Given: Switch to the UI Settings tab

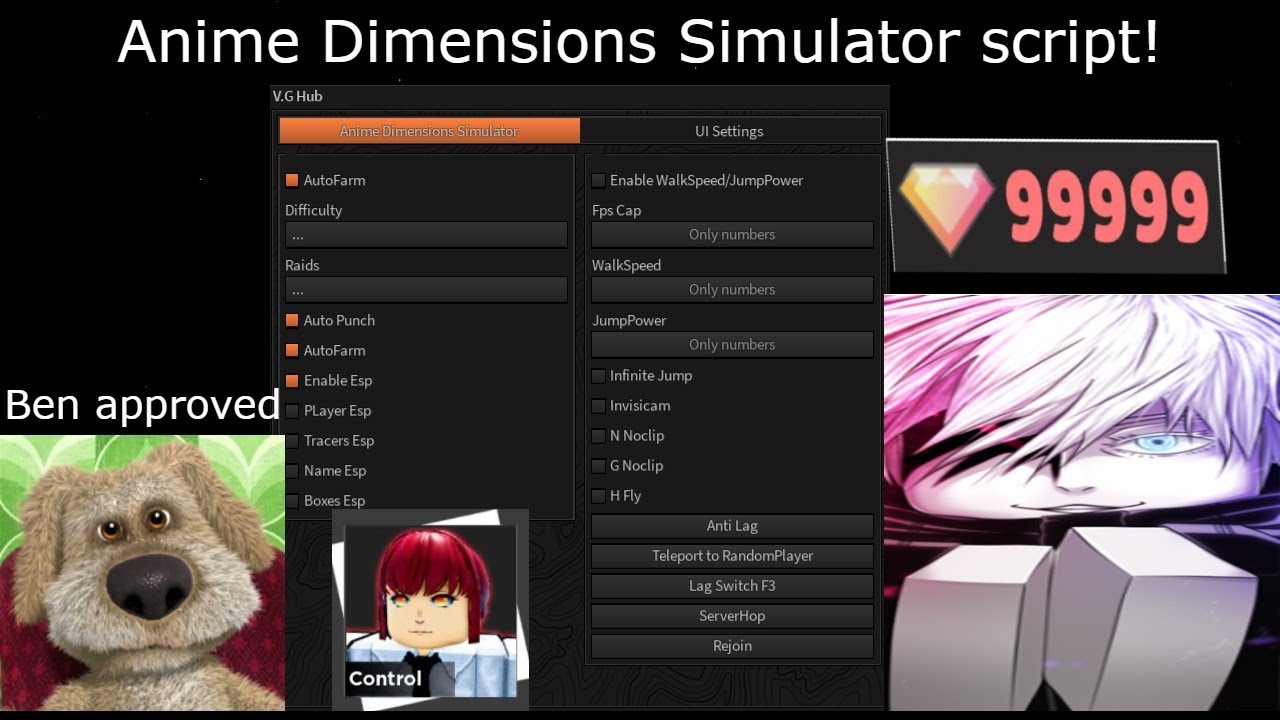Looking at the screenshot, I should click(730, 131).
